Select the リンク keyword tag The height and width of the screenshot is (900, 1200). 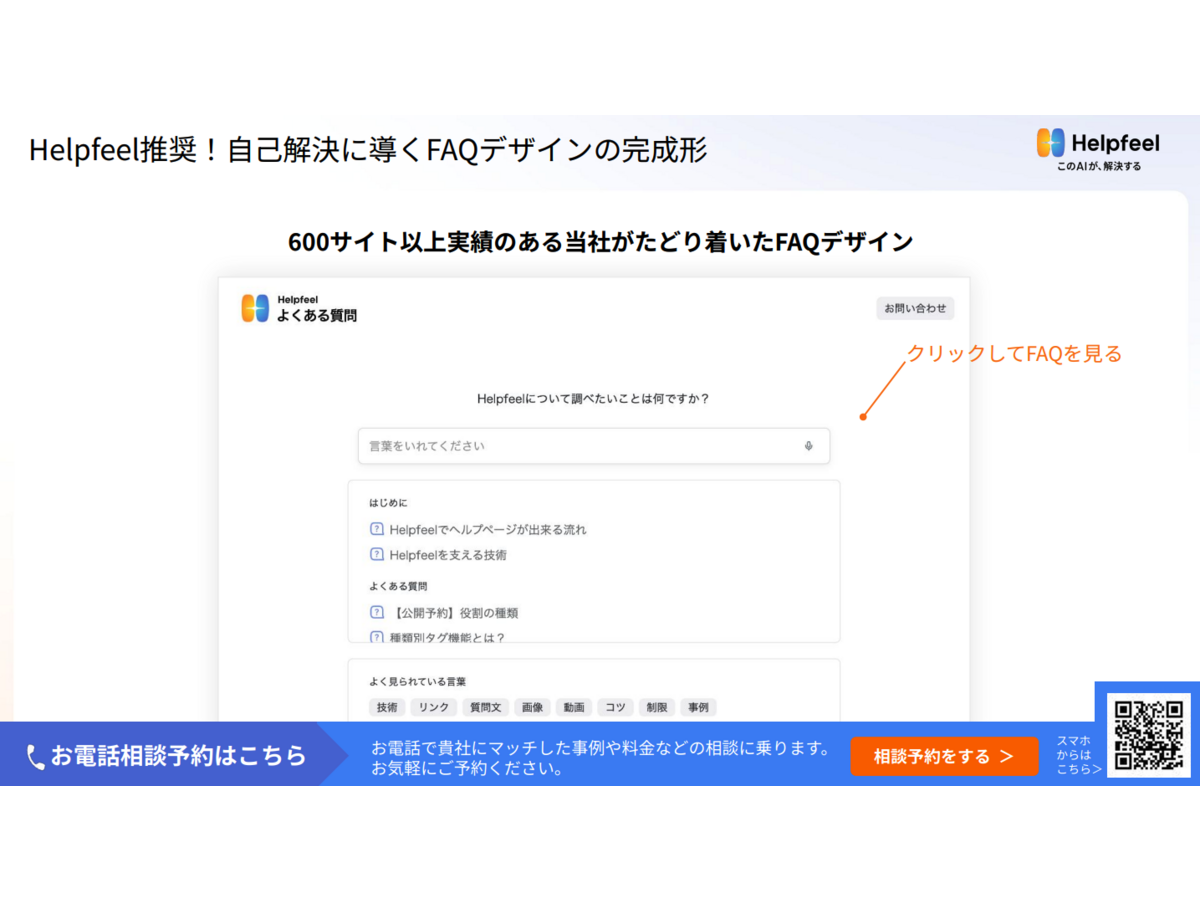point(433,707)
